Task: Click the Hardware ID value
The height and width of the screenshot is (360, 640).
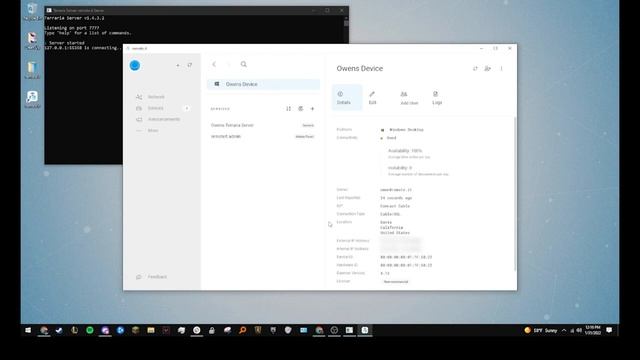Action: 406,265
